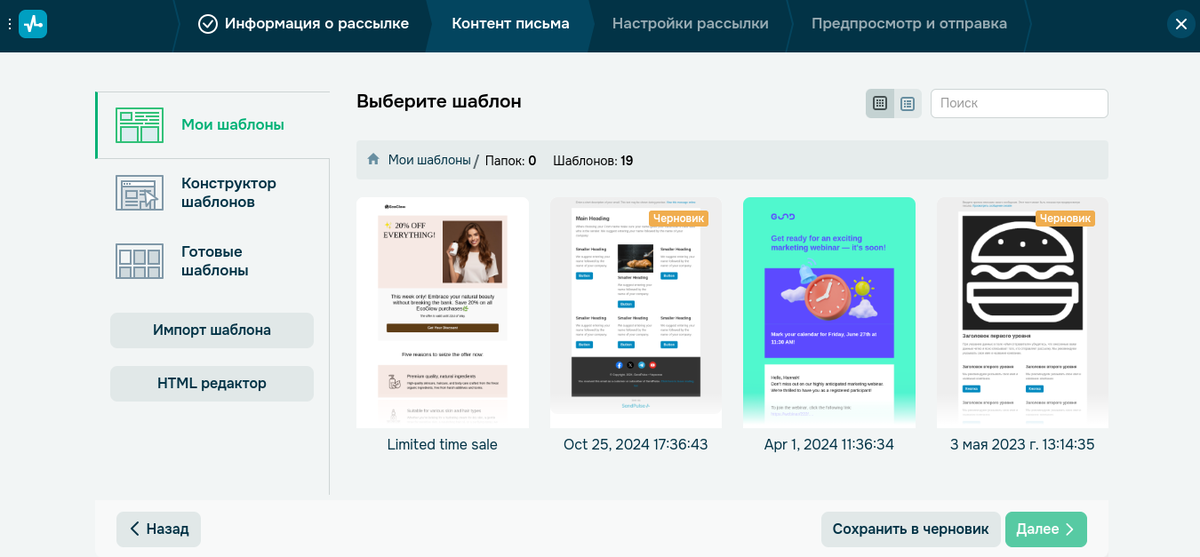The image size is (1200, 557).
Task: Open Предпросмотр и отправка step
Action: (909, 24)
